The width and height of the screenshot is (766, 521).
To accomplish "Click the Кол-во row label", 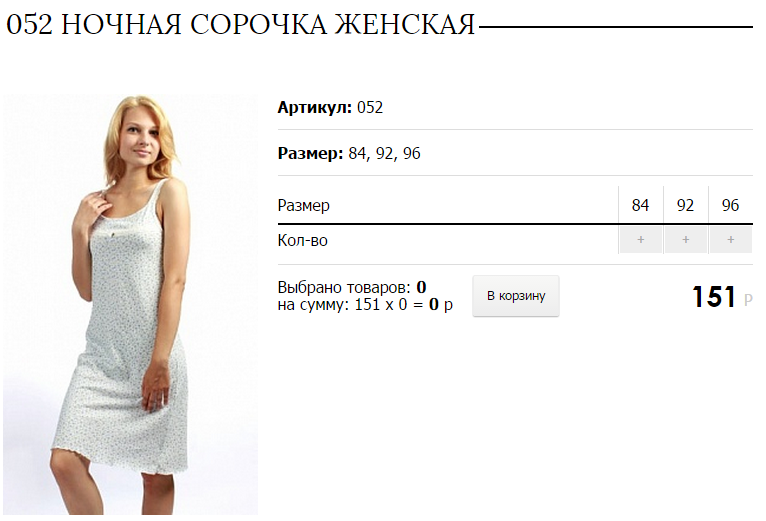I will 302,240.
